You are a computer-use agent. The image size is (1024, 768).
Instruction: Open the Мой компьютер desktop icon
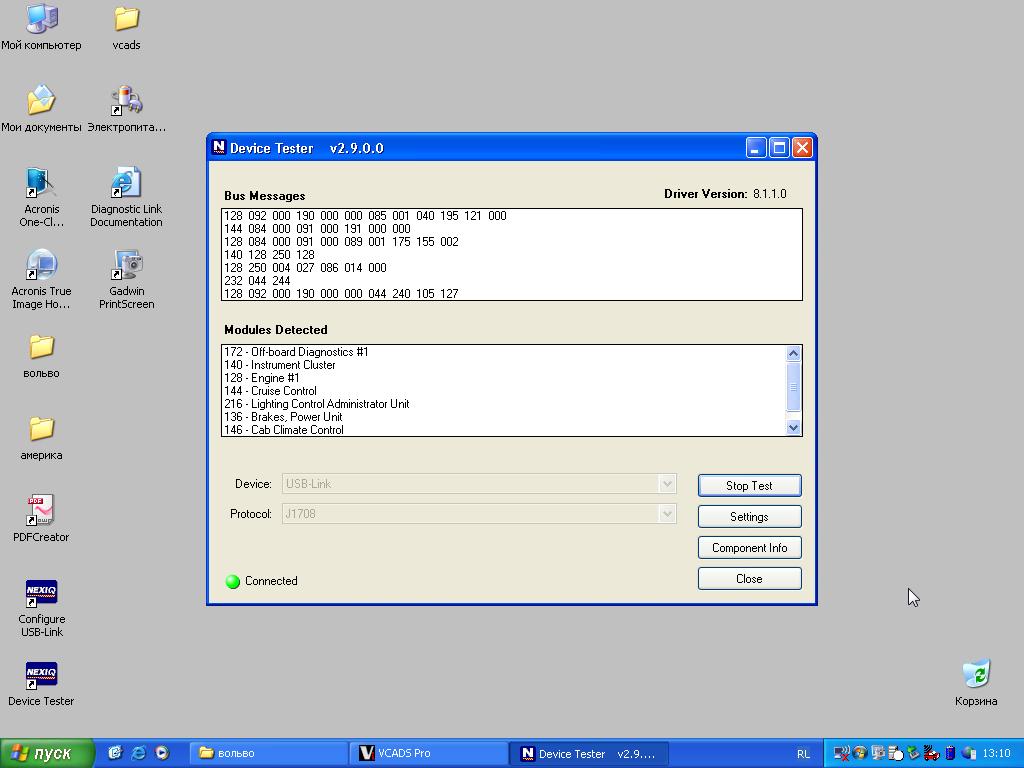click(41, 26)
